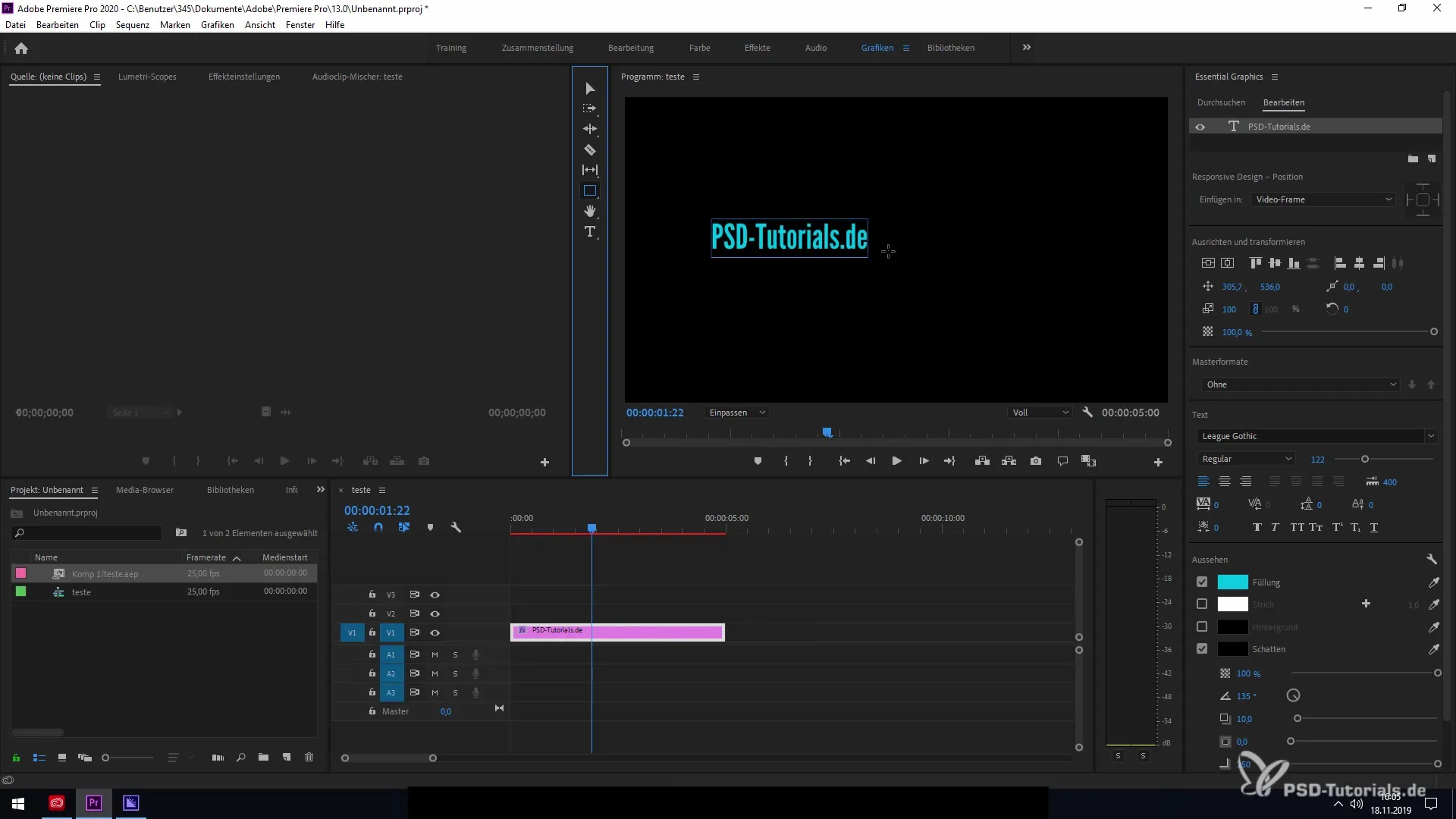
Task: Add marker in program monitor
Action: 758,461
